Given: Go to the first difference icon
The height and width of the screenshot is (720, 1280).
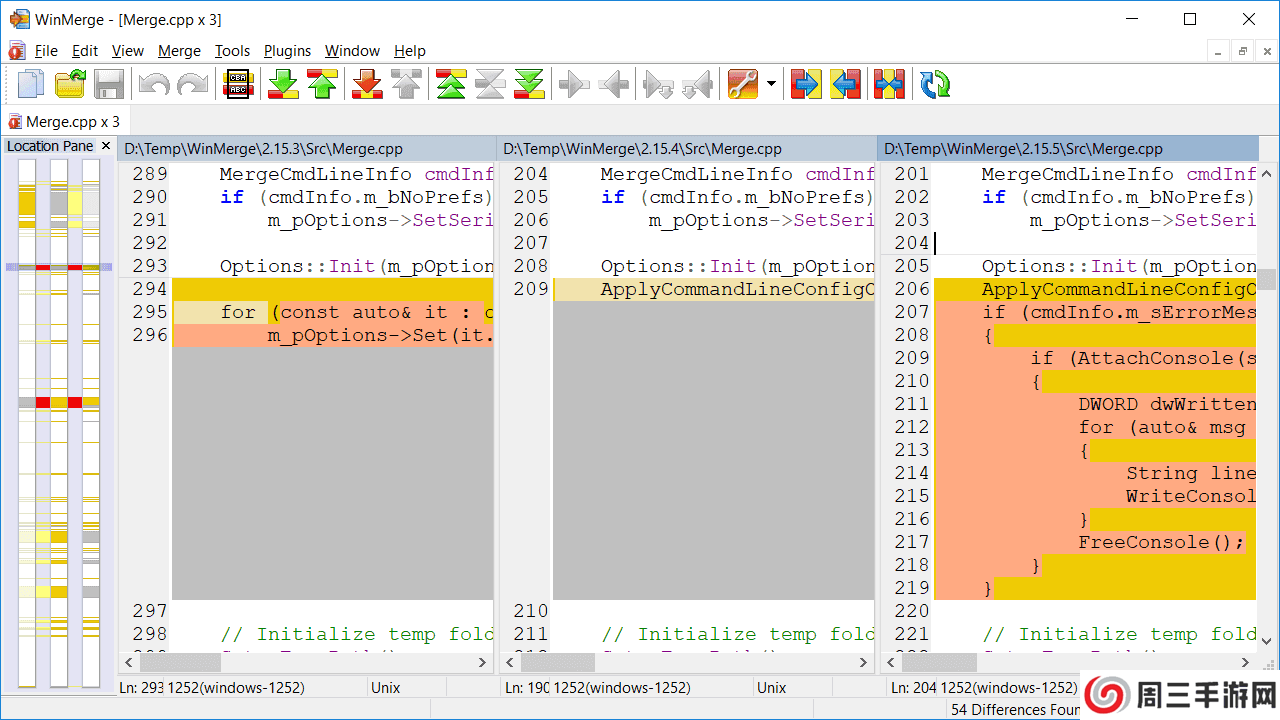Looking at the screenshot, I should coord(451,85).
